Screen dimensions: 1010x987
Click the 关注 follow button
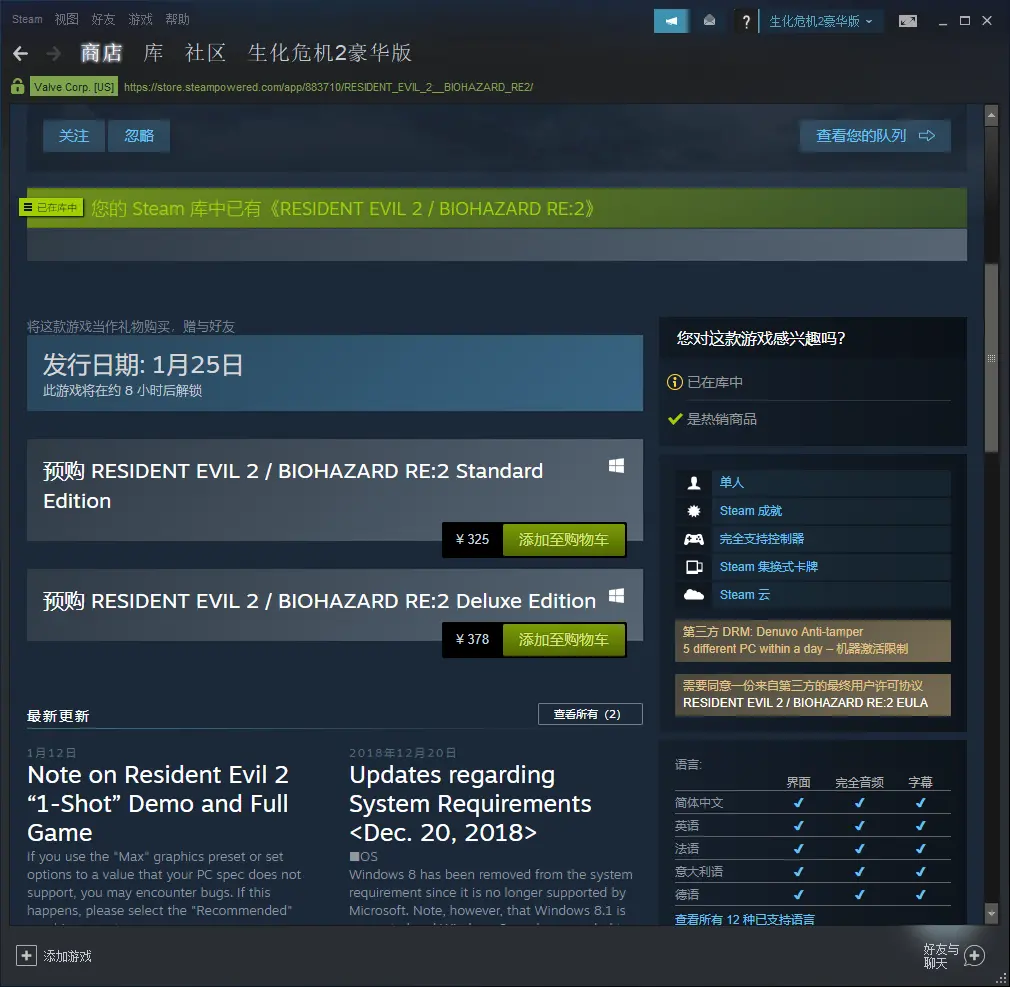tap(74, 136)
